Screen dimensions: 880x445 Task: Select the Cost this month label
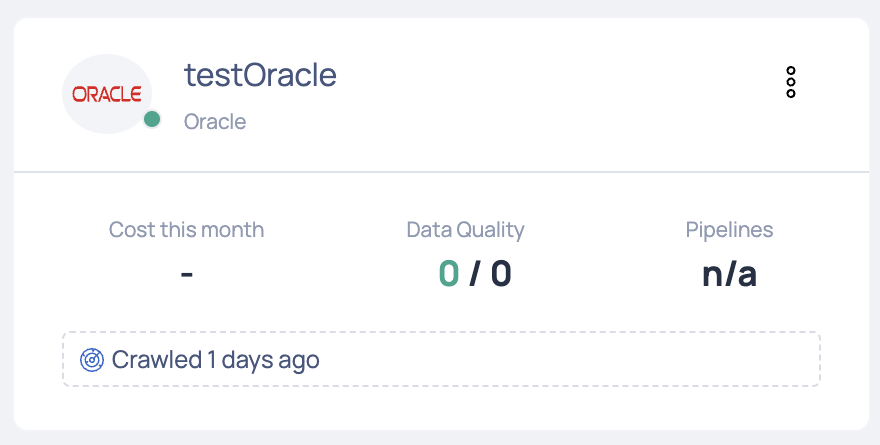(x=186, y=230)
